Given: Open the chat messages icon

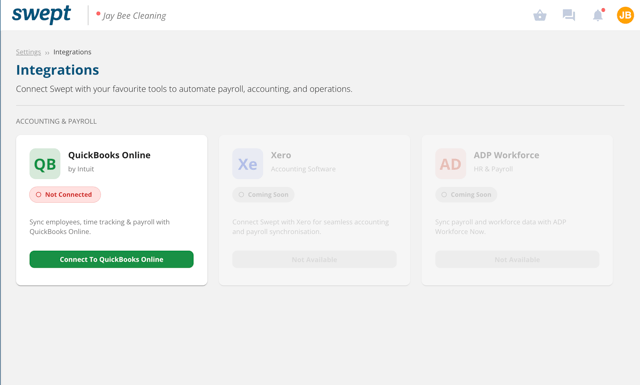Looking at the screenshot, I should click(x=569, y=16).
